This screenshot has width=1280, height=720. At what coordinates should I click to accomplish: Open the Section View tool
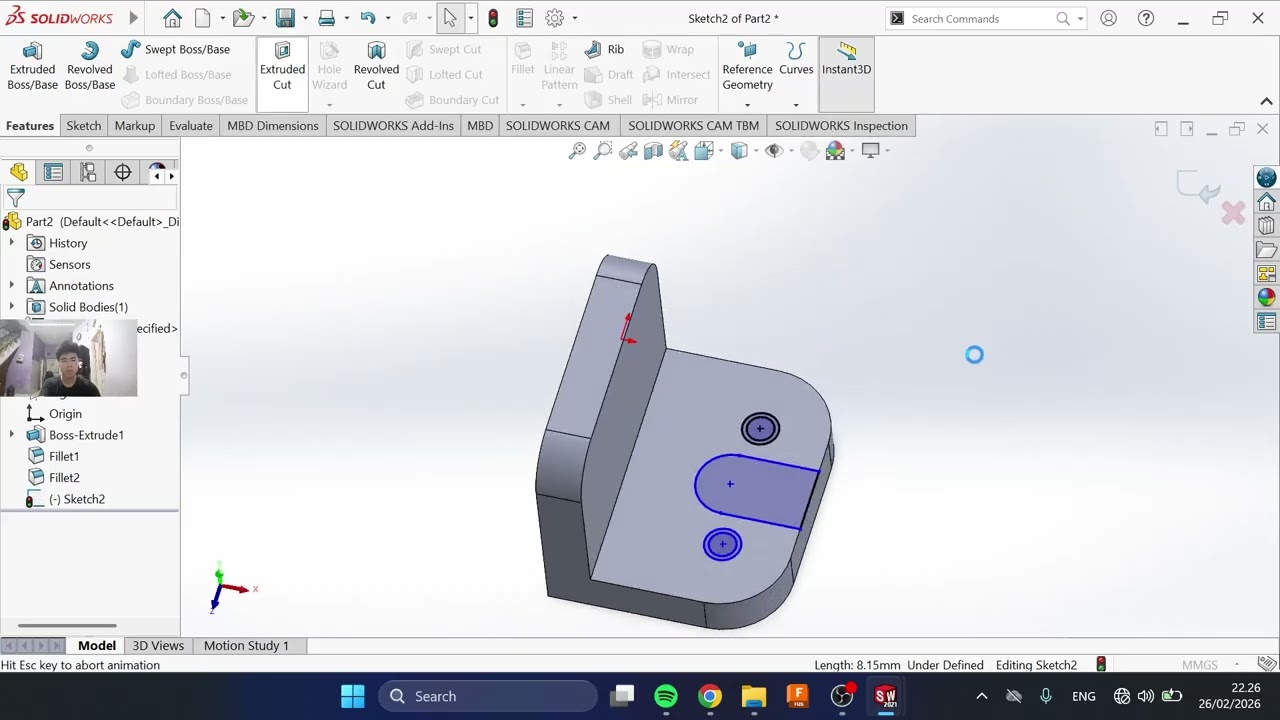click(x=653, y=150)
